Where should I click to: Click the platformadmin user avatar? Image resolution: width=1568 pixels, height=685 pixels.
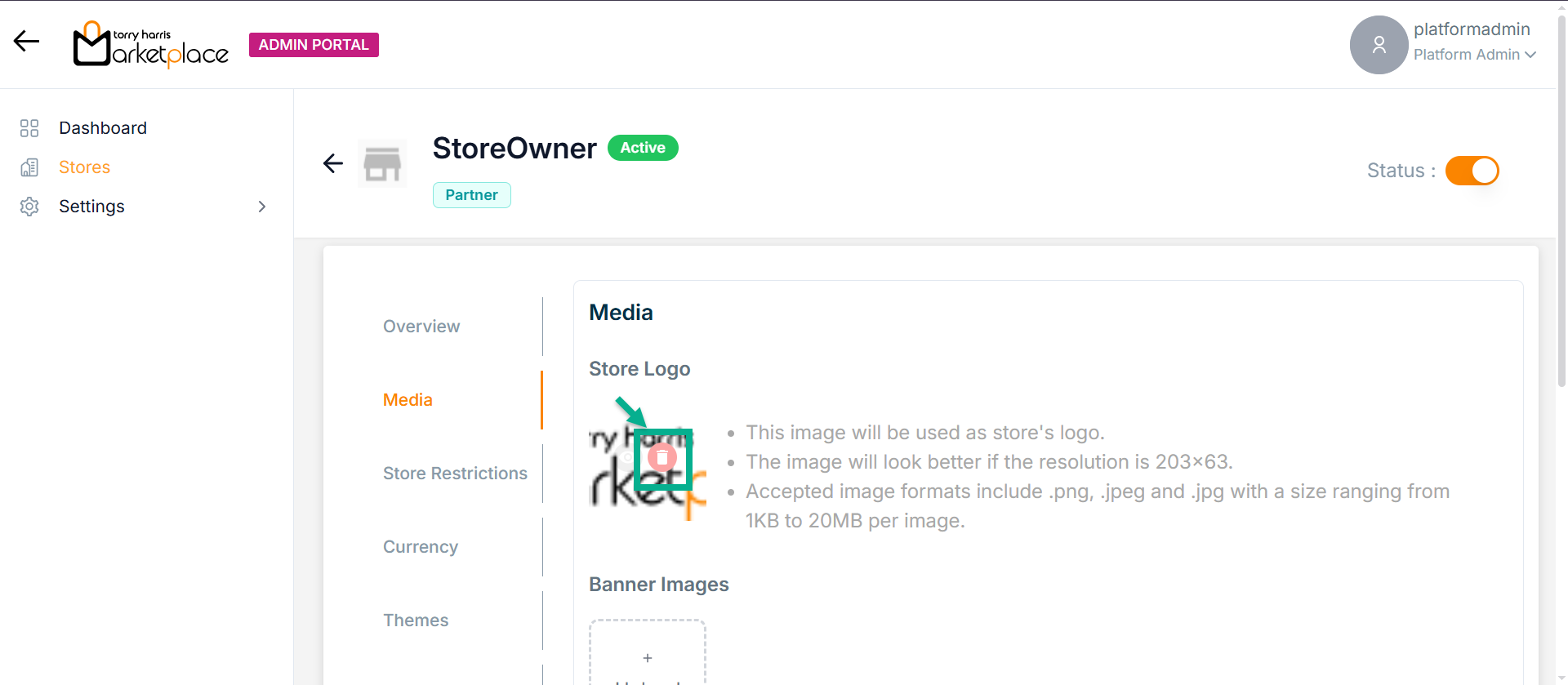1379,45
